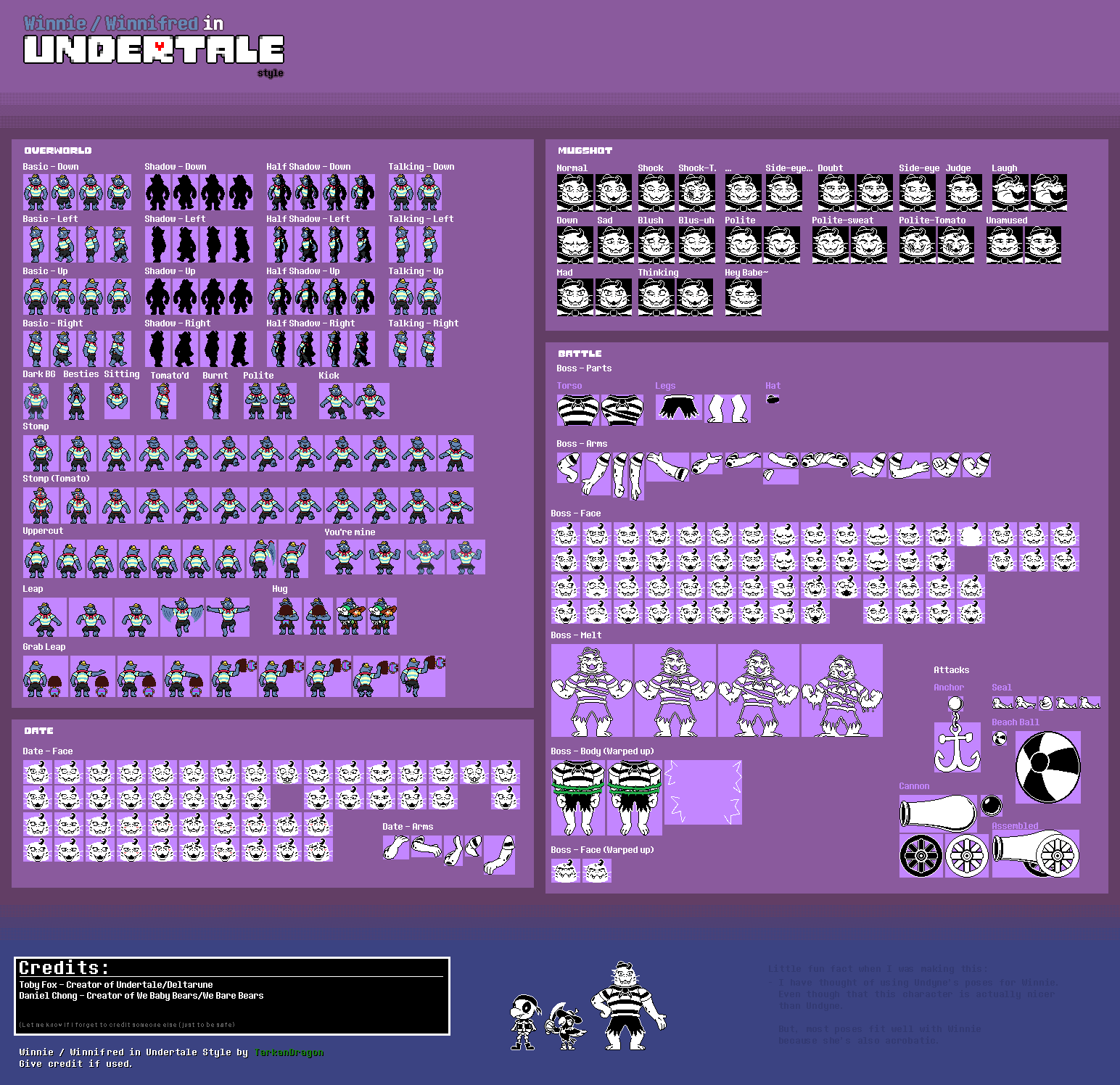
Task: Pick the Burnt overworld sprite
Action: [x=215, y=401]
